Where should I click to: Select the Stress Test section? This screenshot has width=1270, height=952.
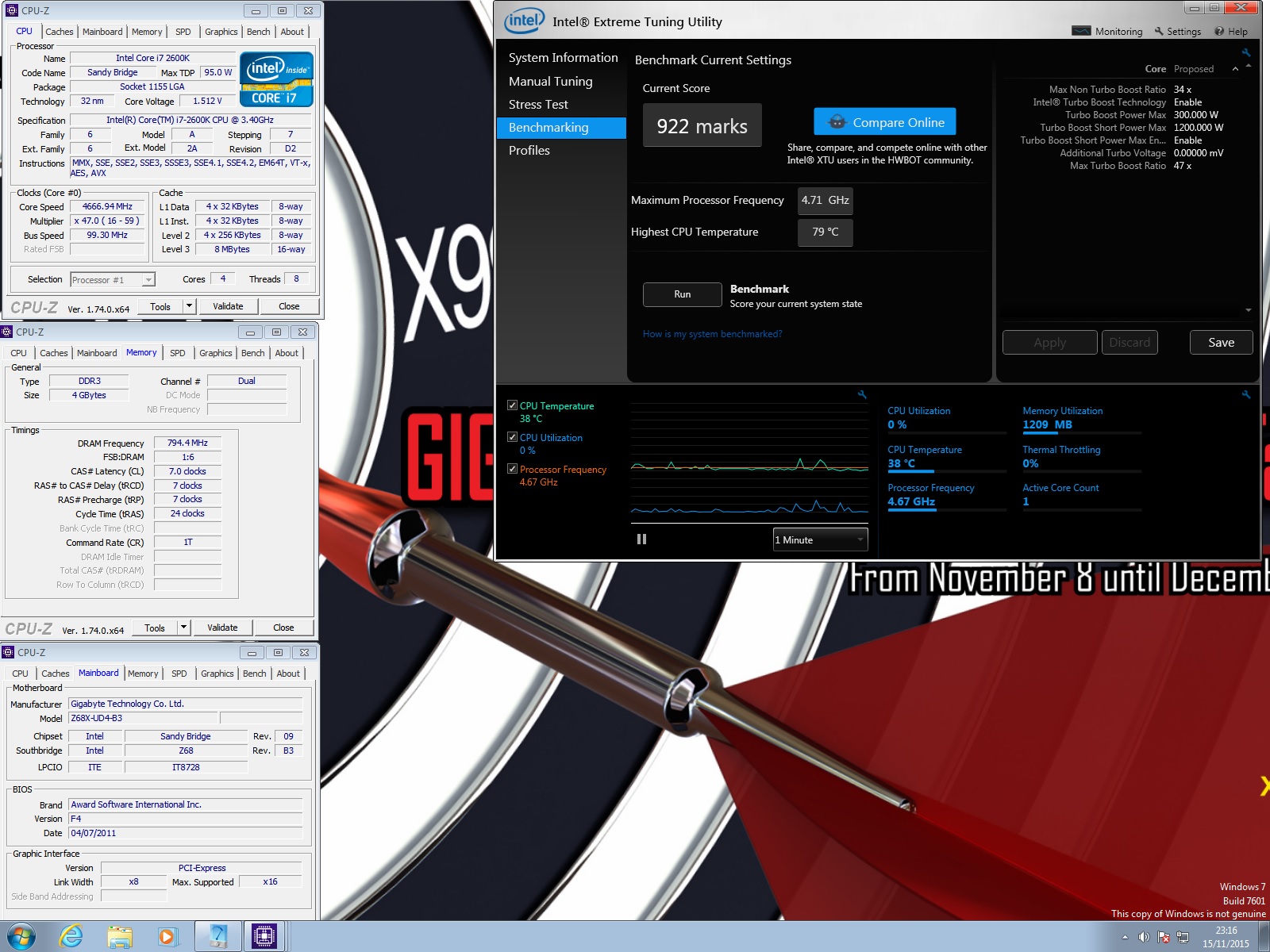[538, 104]
